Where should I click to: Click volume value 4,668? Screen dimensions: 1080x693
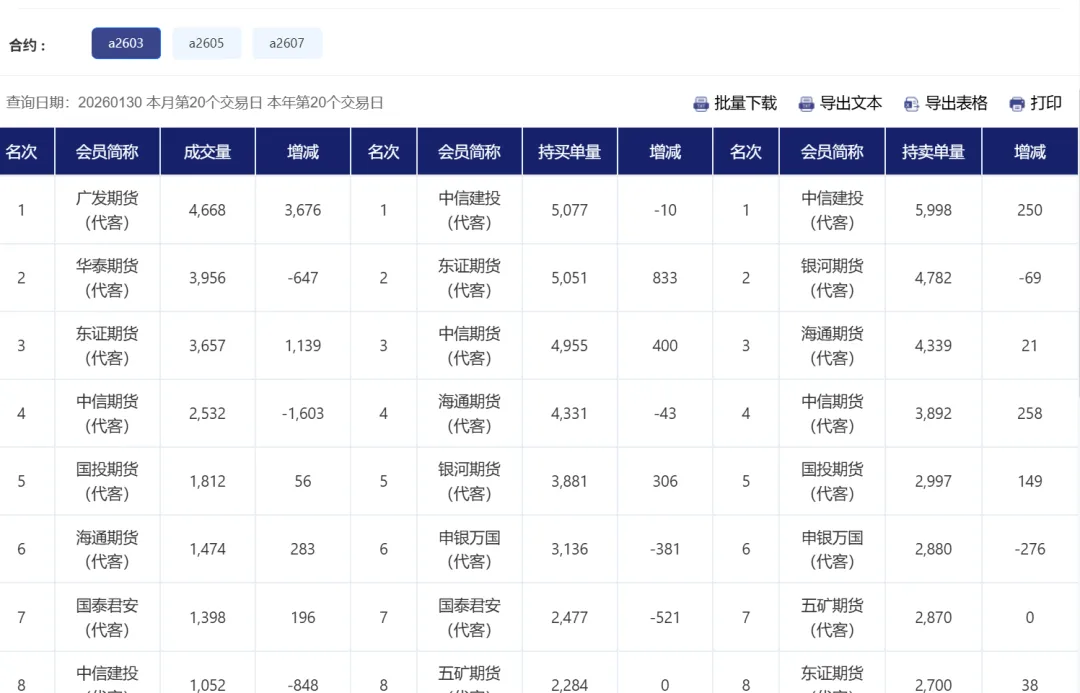pyautogui.click(x=207, y=210)
